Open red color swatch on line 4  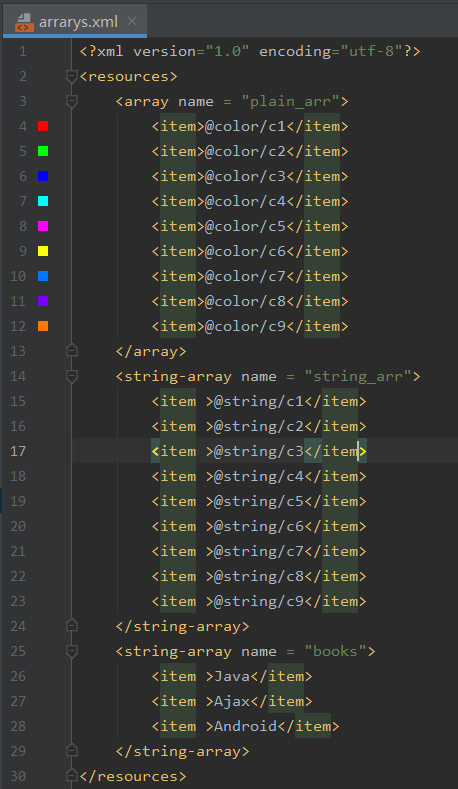(43, 126)
